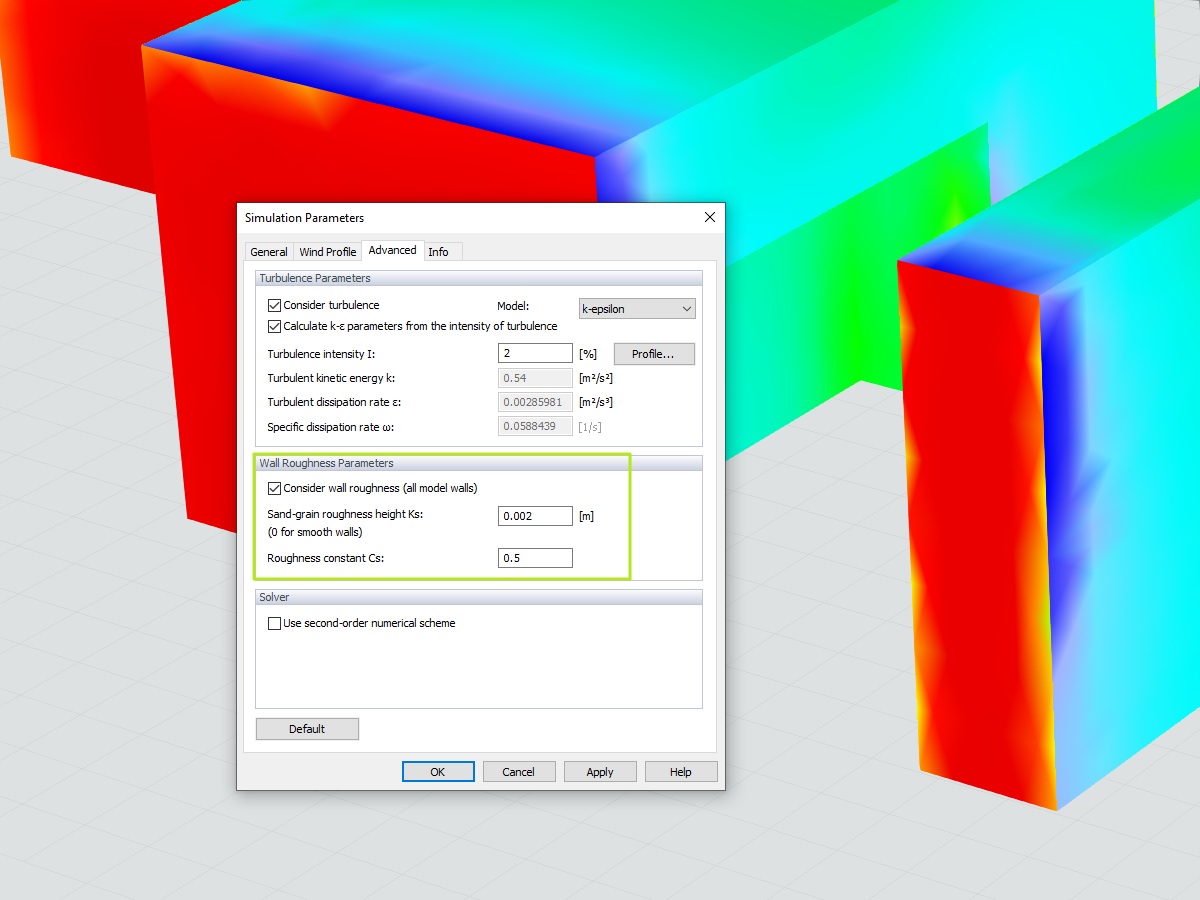Select the Advanced tab
This screenshot has width=1200, height=900.
point(392,250)
